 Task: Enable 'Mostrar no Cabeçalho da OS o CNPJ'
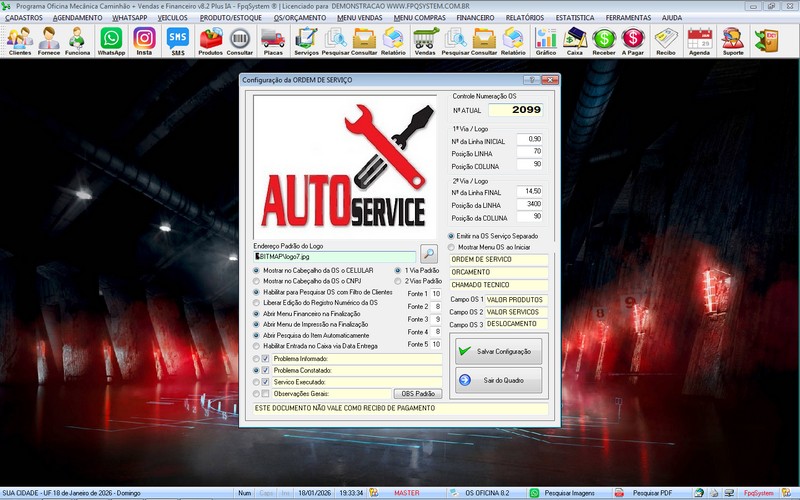257,281
